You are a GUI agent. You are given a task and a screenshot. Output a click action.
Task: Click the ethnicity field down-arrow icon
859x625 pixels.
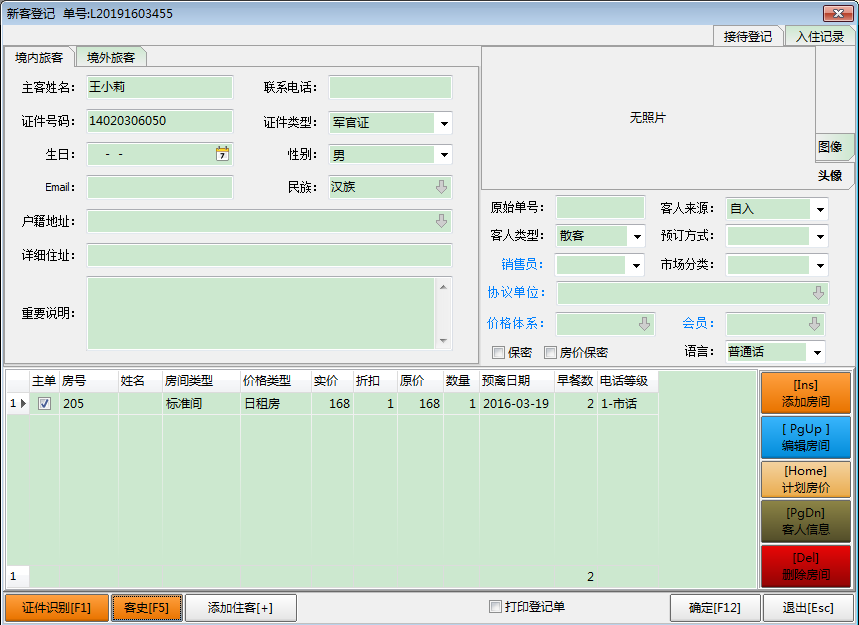[441, 187]
